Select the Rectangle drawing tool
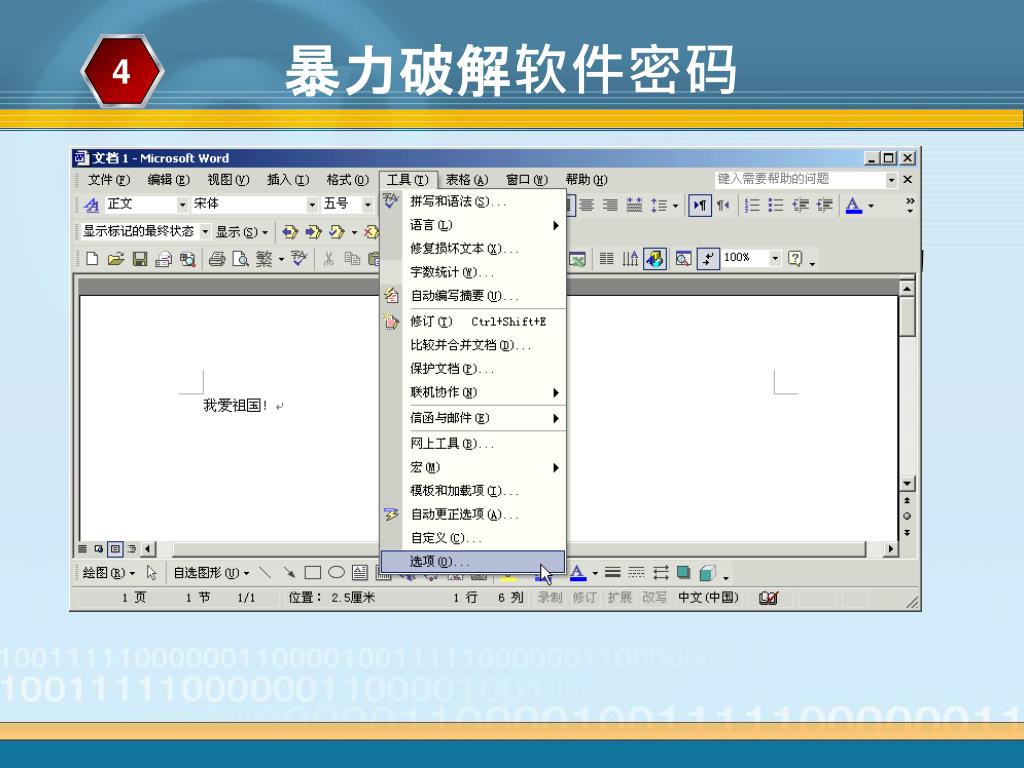The height and width of the screenshot is (768, 1024). coord(313,573)
